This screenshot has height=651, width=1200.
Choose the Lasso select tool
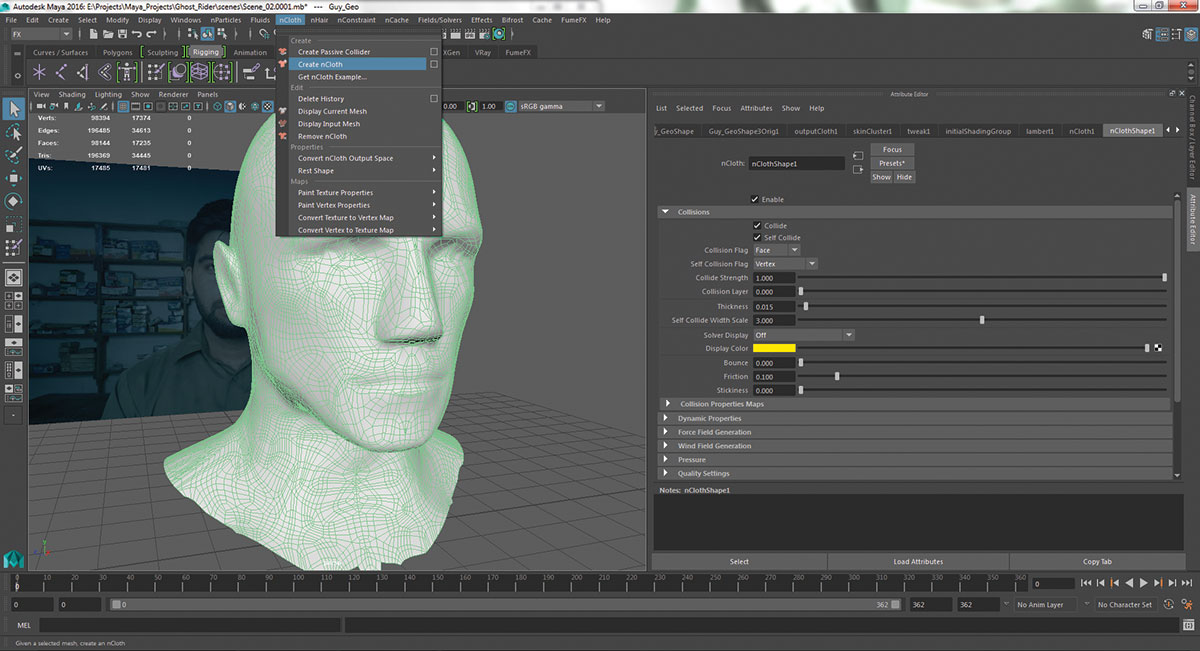click(x=14, y=132)
